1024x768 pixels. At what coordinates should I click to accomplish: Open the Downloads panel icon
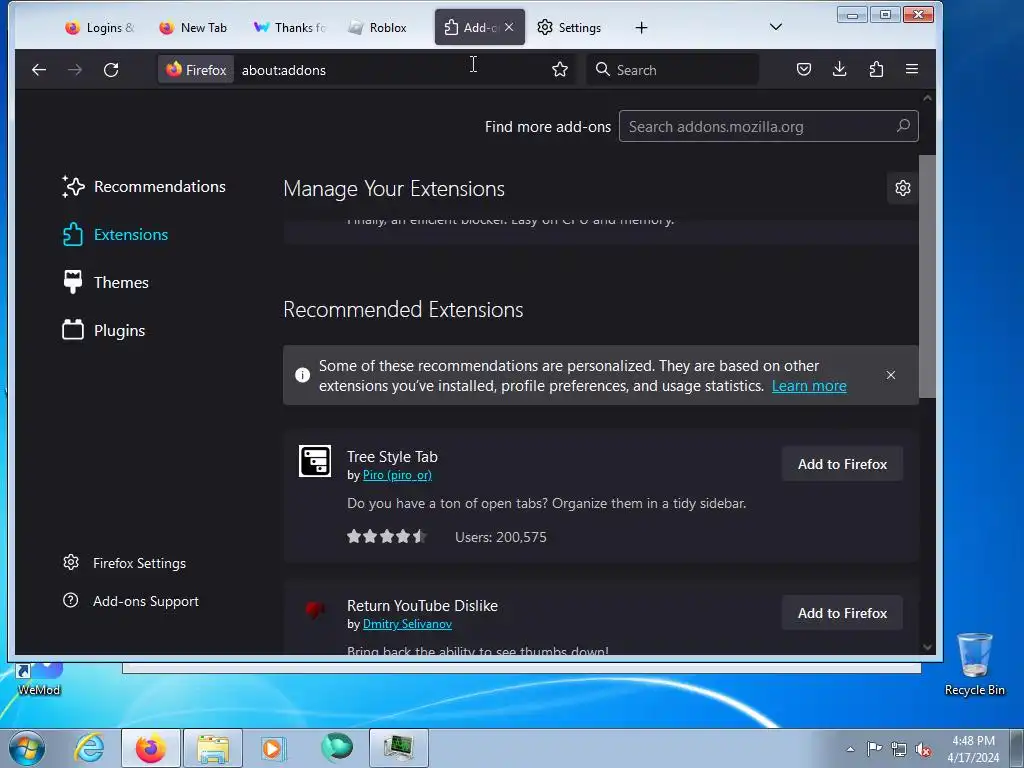click(840, 69)
